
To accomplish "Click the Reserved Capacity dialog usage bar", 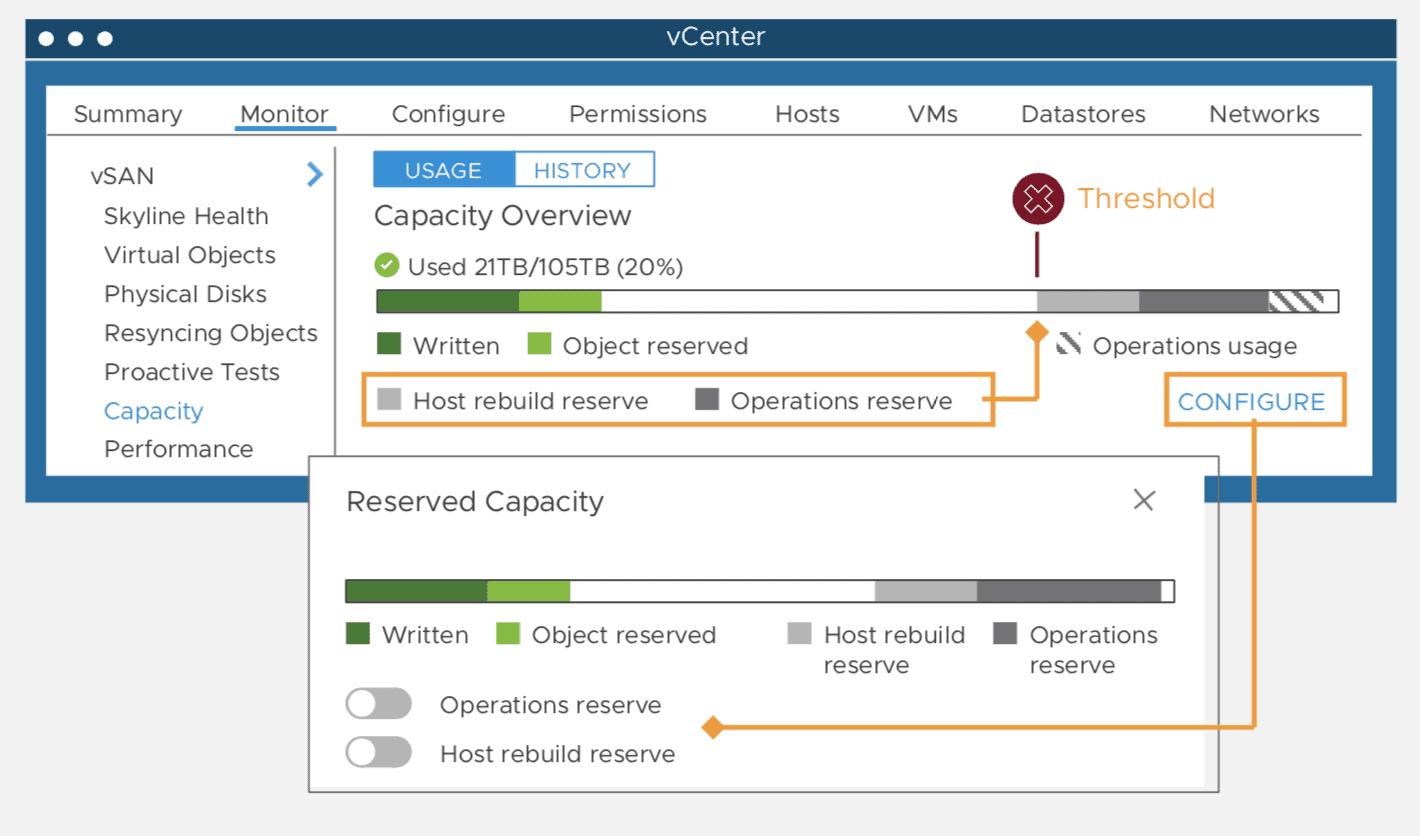I will [x=760, y=591].
